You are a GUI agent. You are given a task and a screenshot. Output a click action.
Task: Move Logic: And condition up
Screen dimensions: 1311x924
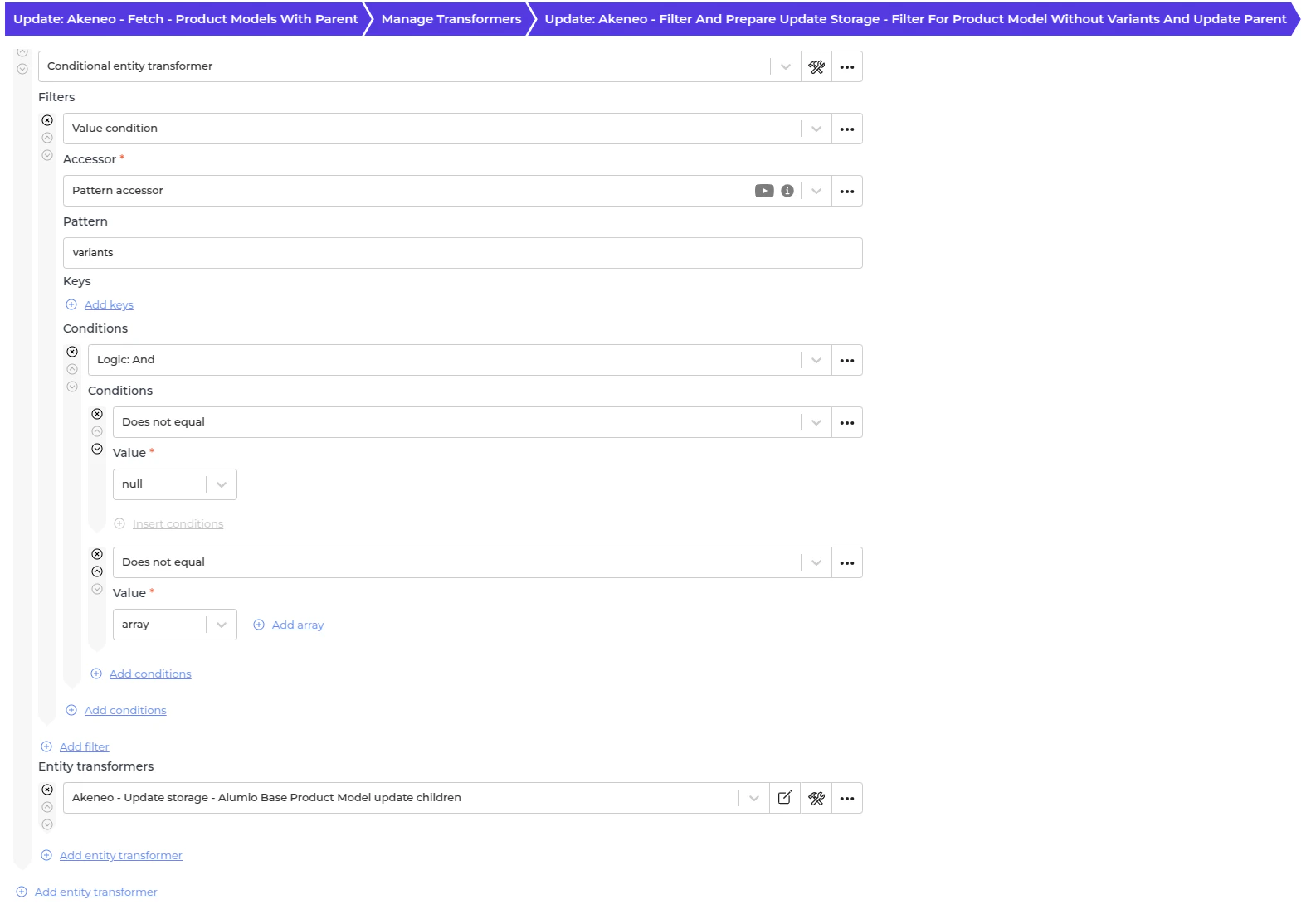pyautogui.click(x=72, y=369)
